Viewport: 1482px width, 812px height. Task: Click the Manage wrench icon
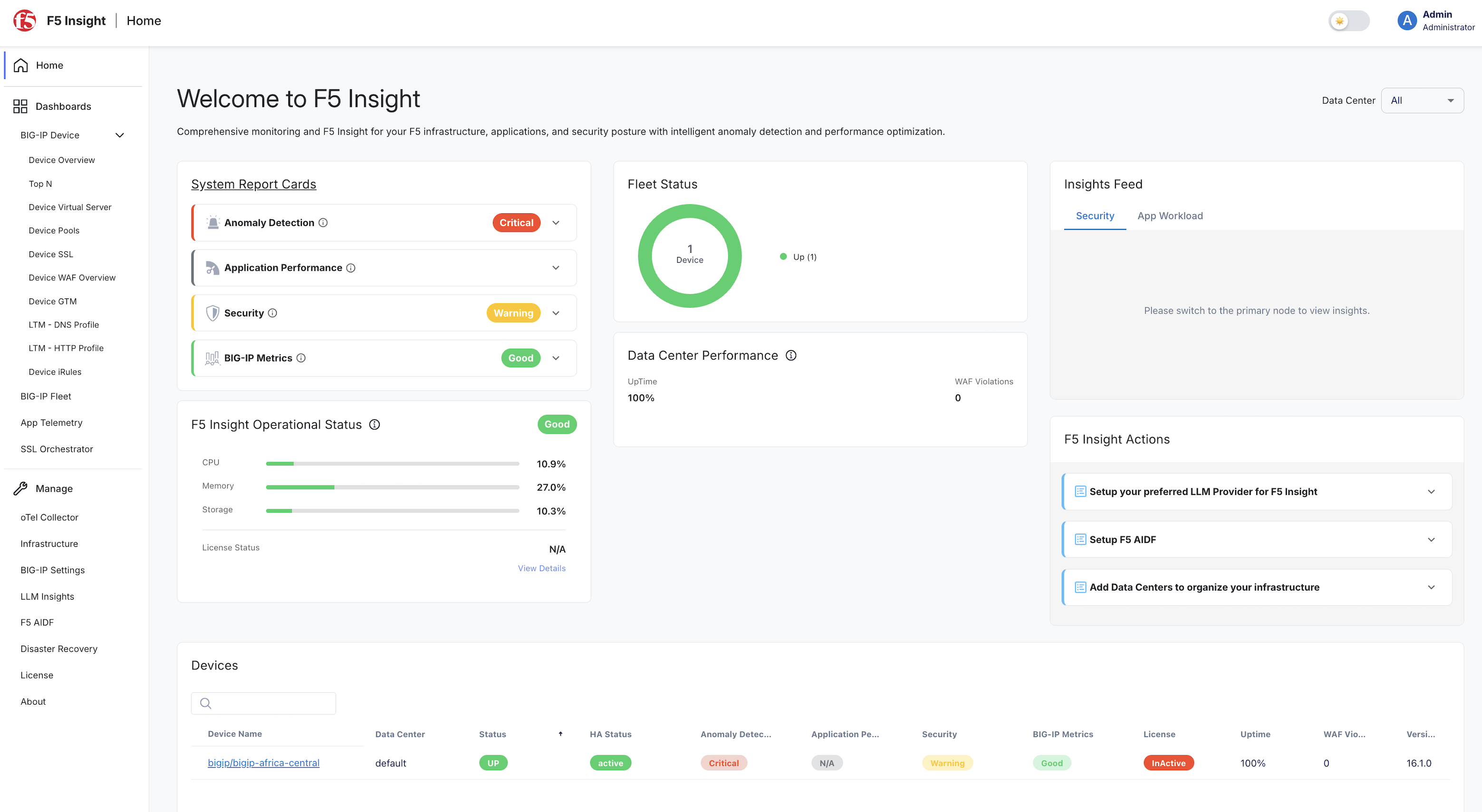[21, 488]
